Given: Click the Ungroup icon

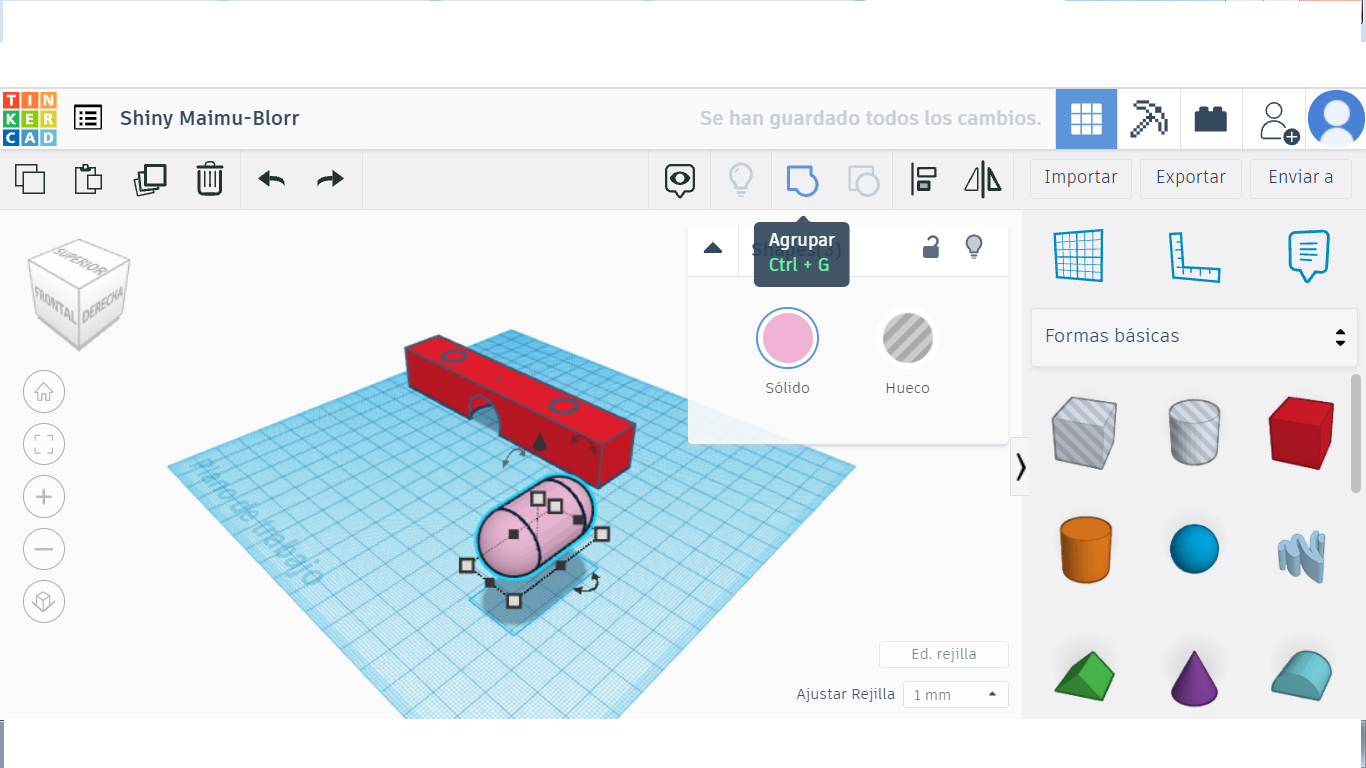Looking at the screenshot, I should 863,179.
